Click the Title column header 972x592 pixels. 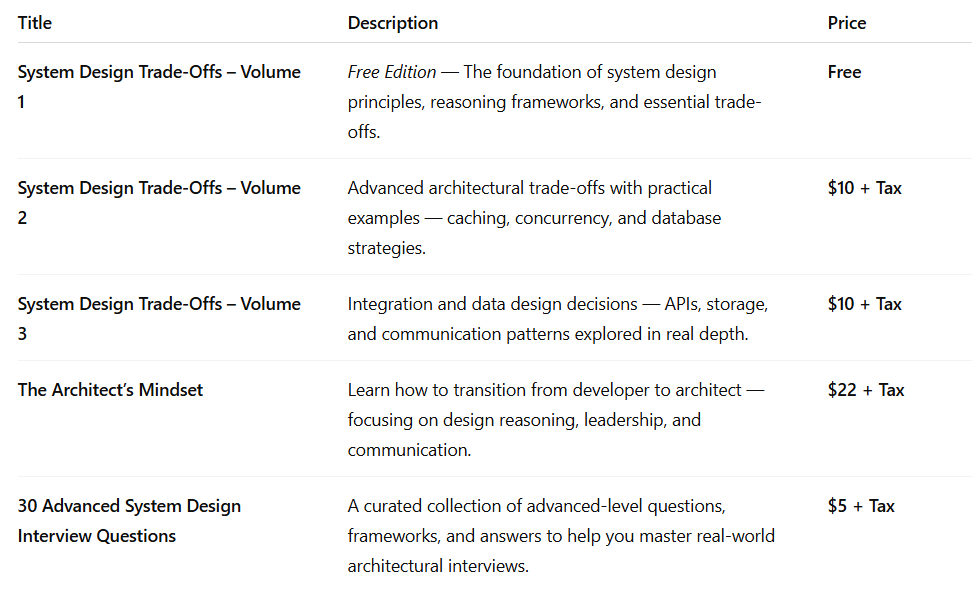click(35, 22)
